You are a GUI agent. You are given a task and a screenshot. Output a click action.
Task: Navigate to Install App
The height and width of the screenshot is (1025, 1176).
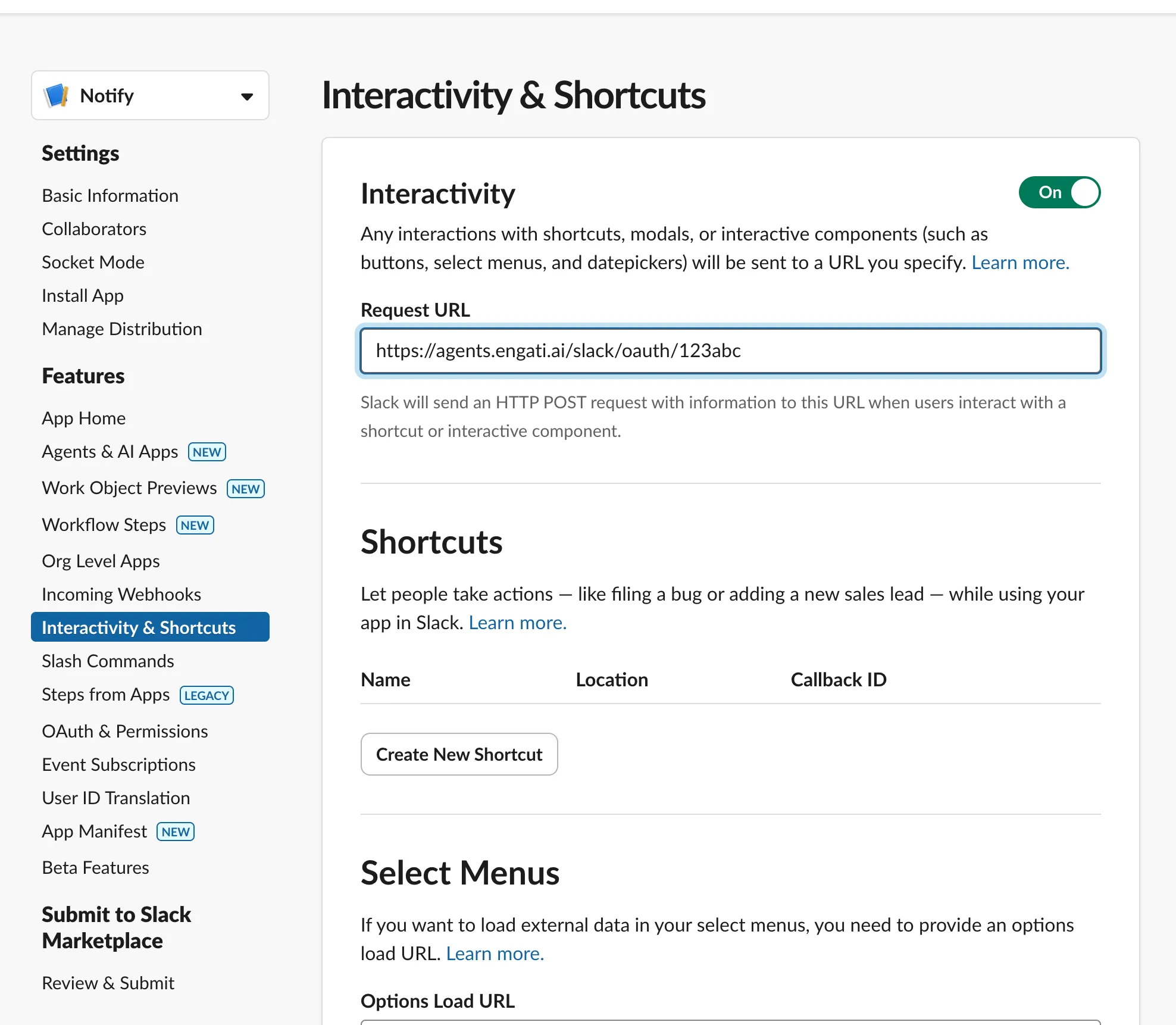pyautogui.click(x=83, y=295)
